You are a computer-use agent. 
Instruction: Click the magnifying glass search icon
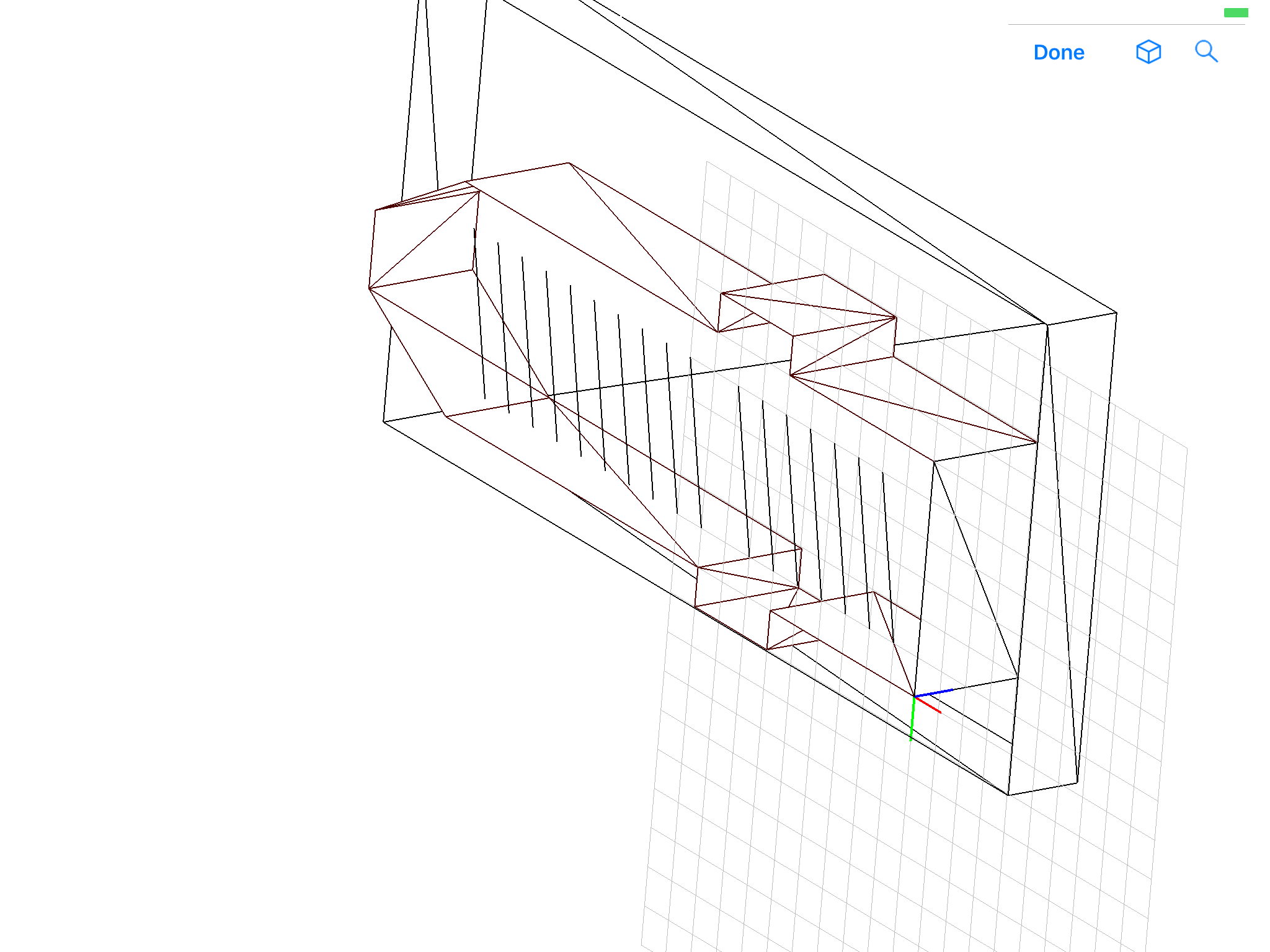[x=1206, y=52]
